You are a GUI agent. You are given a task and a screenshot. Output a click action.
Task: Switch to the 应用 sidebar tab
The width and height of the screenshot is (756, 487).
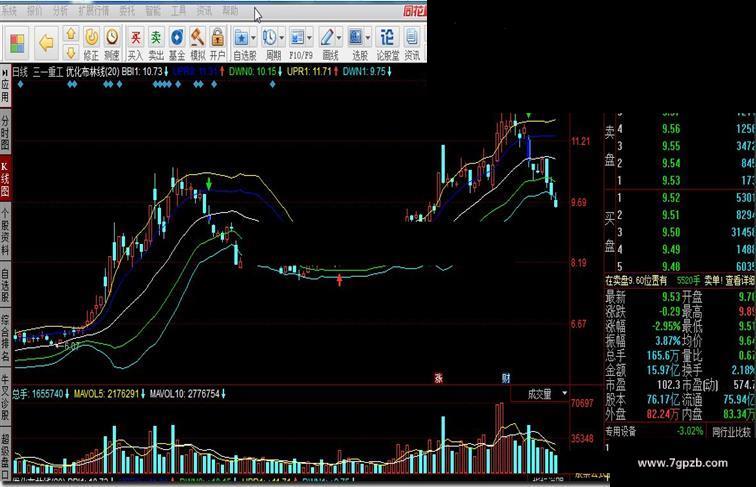pyautogui.click(x=5, y=91)
